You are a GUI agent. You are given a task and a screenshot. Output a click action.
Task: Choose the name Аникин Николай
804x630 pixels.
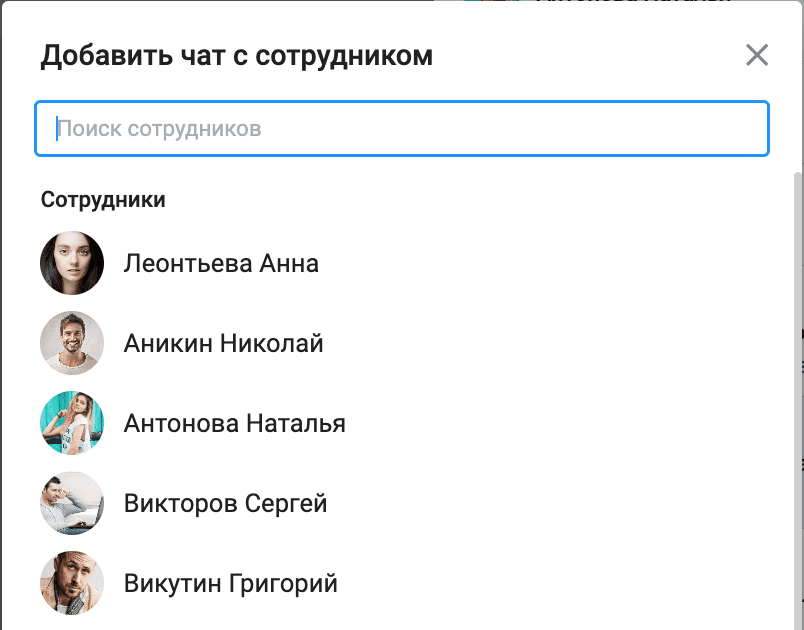223,344
